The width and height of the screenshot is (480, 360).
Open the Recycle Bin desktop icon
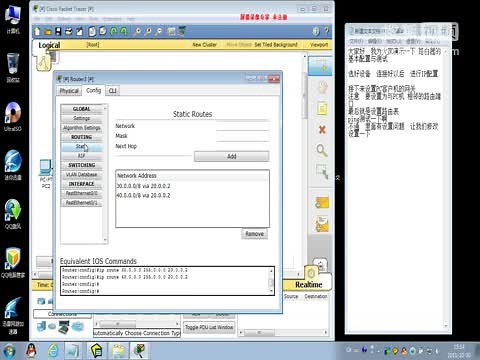click(x=13, y=68)
